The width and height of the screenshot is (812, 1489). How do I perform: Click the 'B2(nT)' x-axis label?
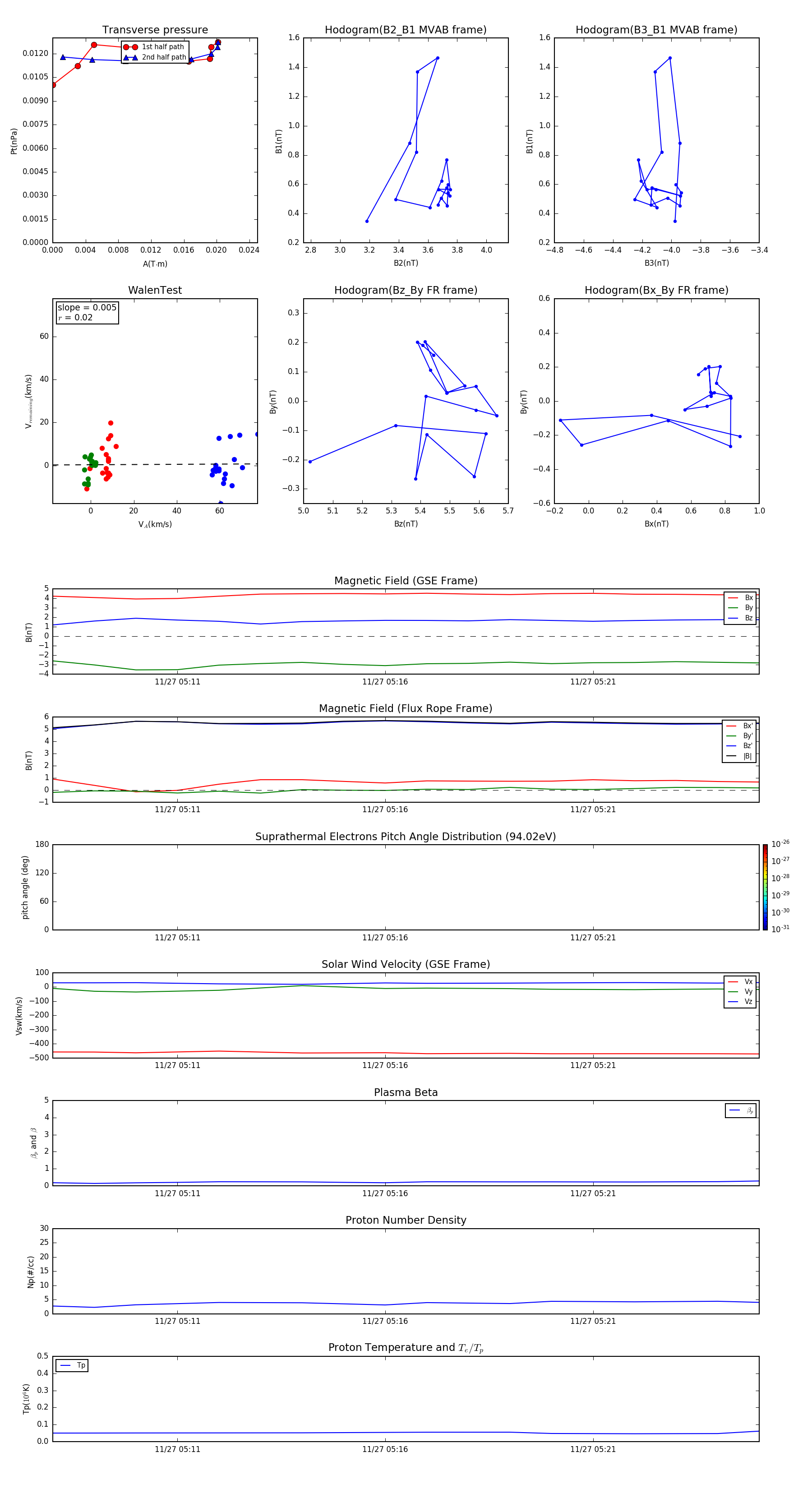[406, 263]
